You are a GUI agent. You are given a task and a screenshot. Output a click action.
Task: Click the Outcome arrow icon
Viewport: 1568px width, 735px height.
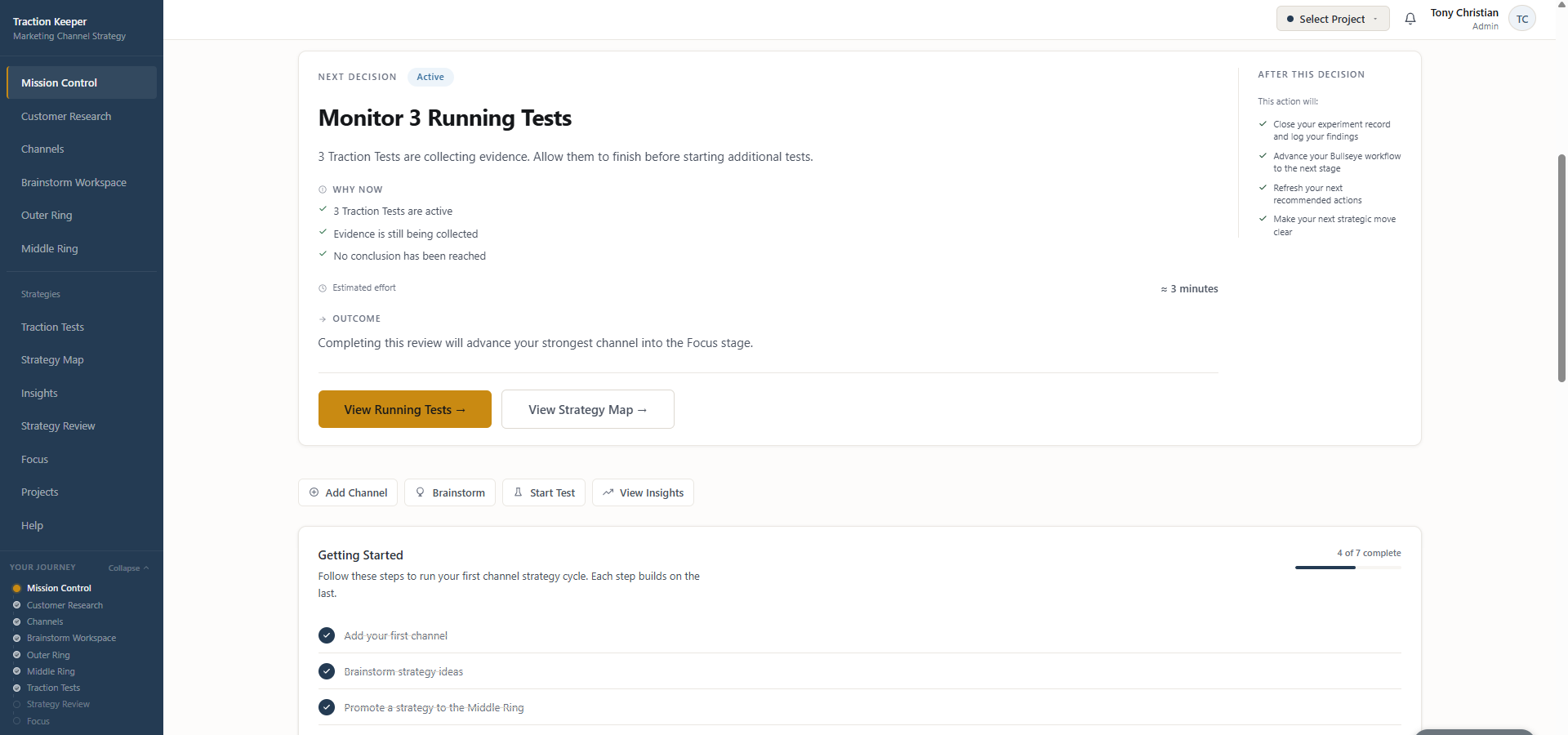click(x=323, y=319)
